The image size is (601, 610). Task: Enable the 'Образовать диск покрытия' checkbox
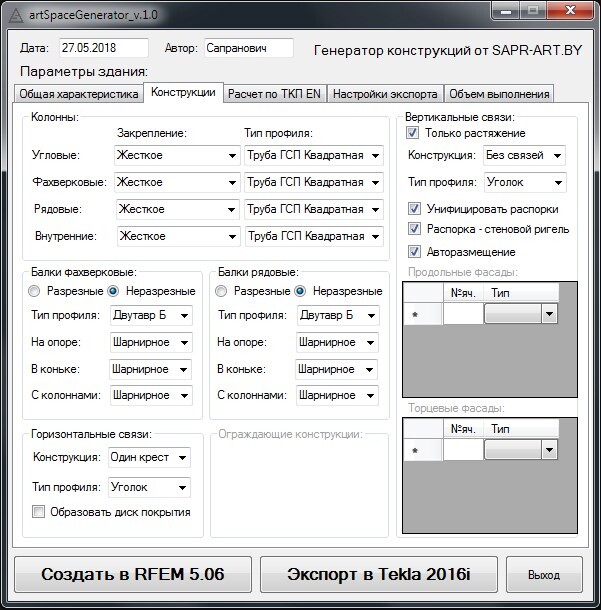pos(39,512)
